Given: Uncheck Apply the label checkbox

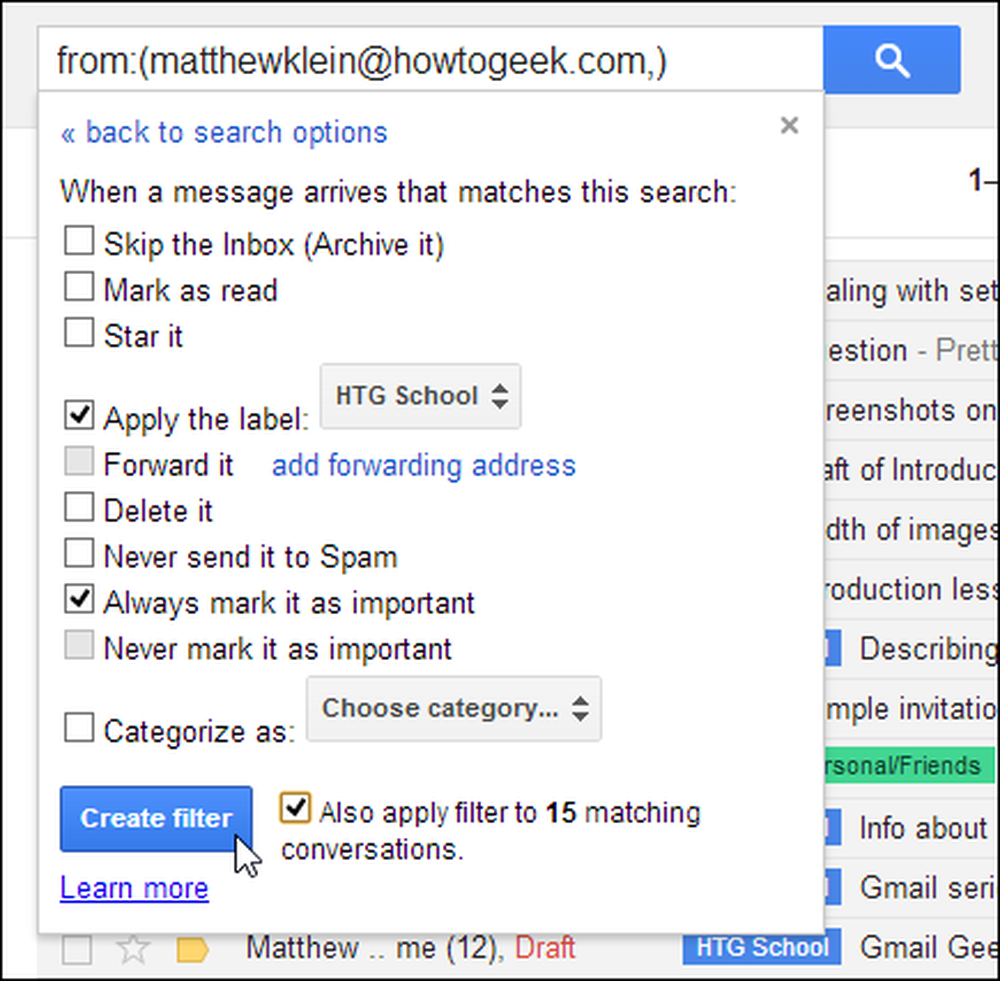Looking at the screenshot, I should (79, 415).
